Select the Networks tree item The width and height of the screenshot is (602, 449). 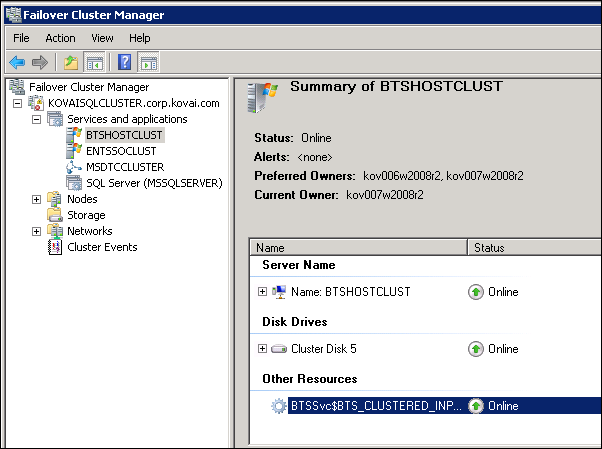pos(90,231)
